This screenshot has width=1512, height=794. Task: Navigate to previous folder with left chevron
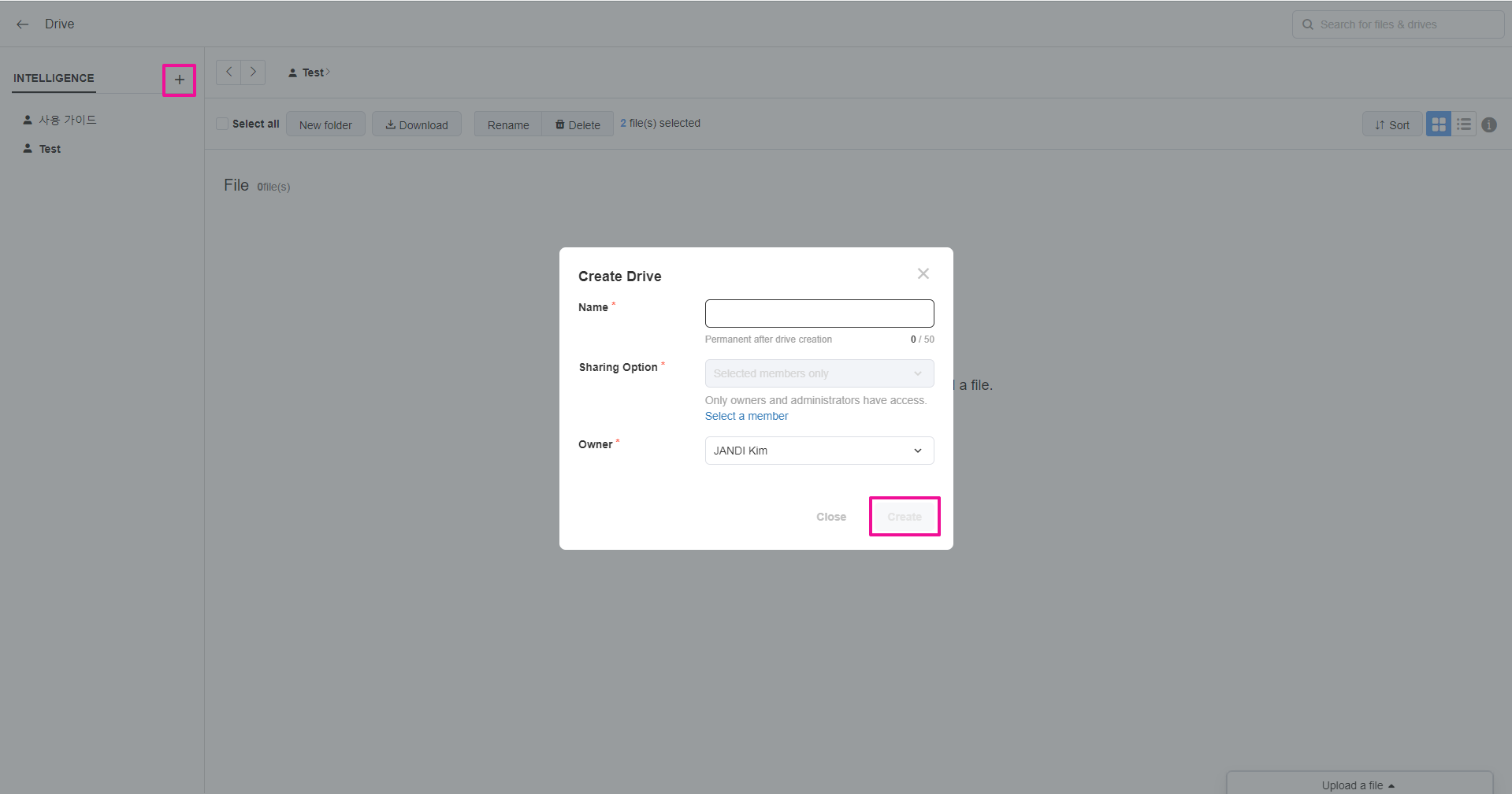(x=228, y=72)
